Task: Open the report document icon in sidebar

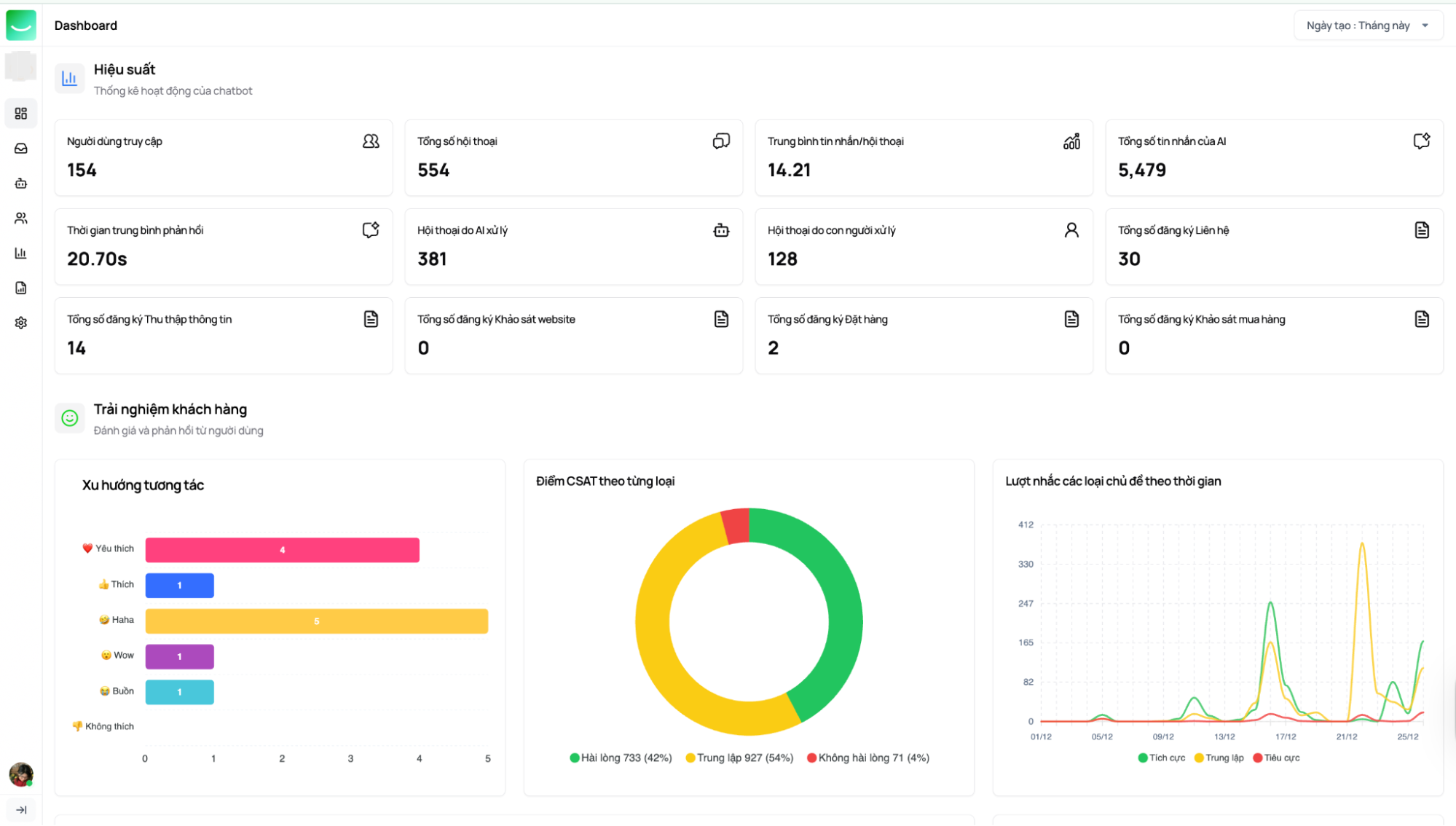Action: (x=21, y=288)
